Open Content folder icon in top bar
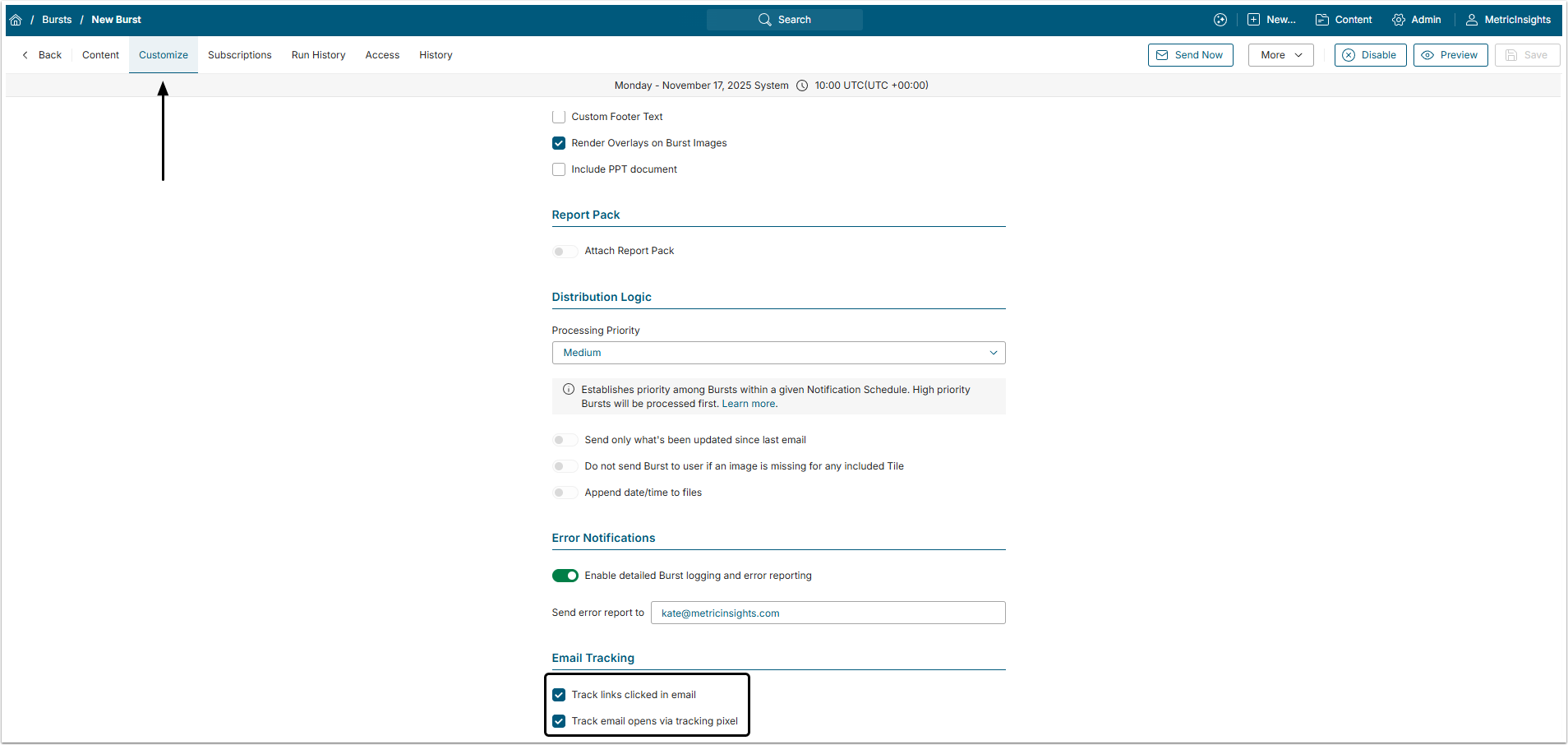The height and width of the screenshot is (745, 1568). click(1322, 20)
